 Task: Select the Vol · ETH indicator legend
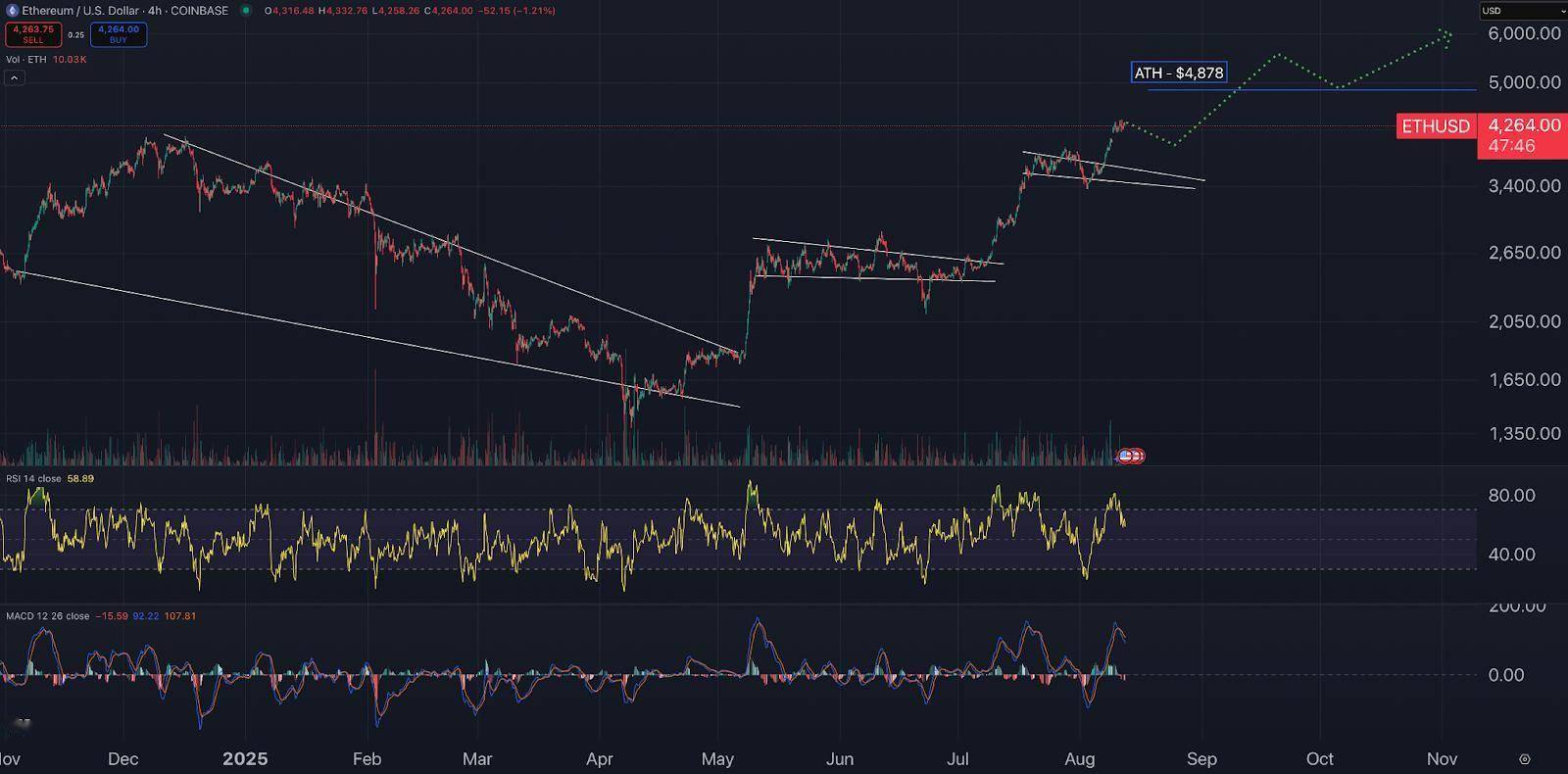point(26,60)
